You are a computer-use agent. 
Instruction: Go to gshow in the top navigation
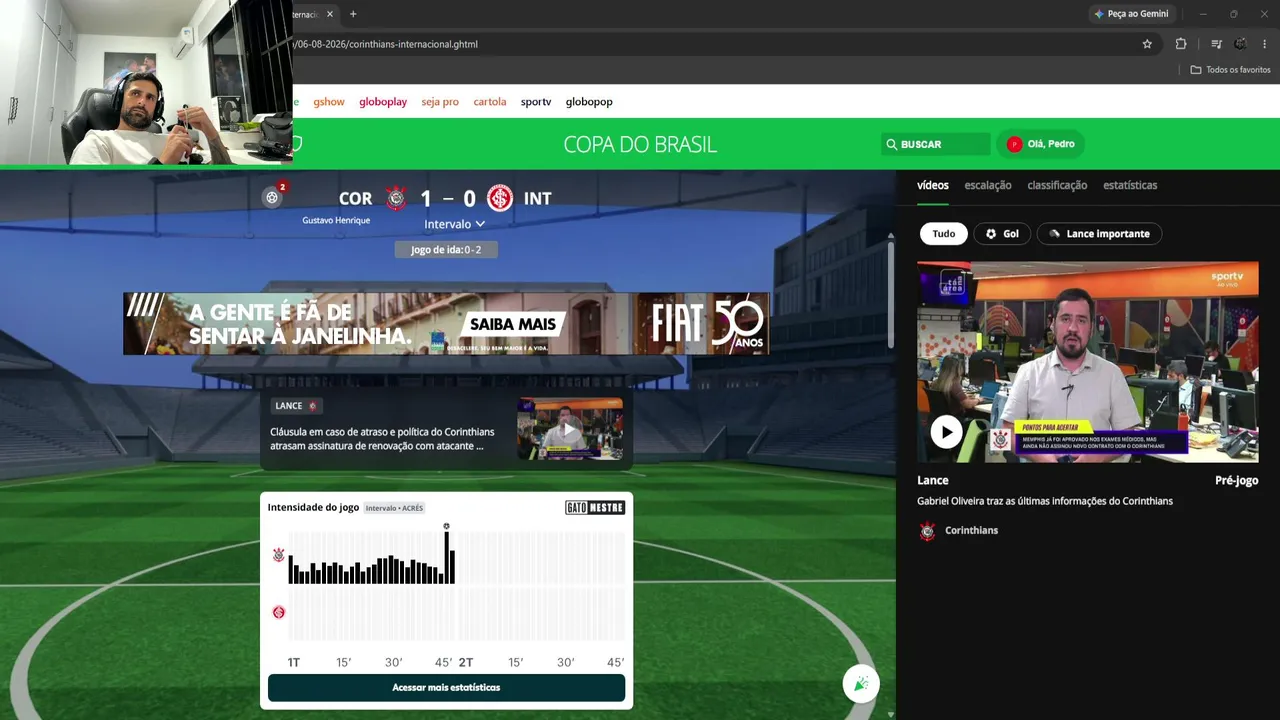329,102
